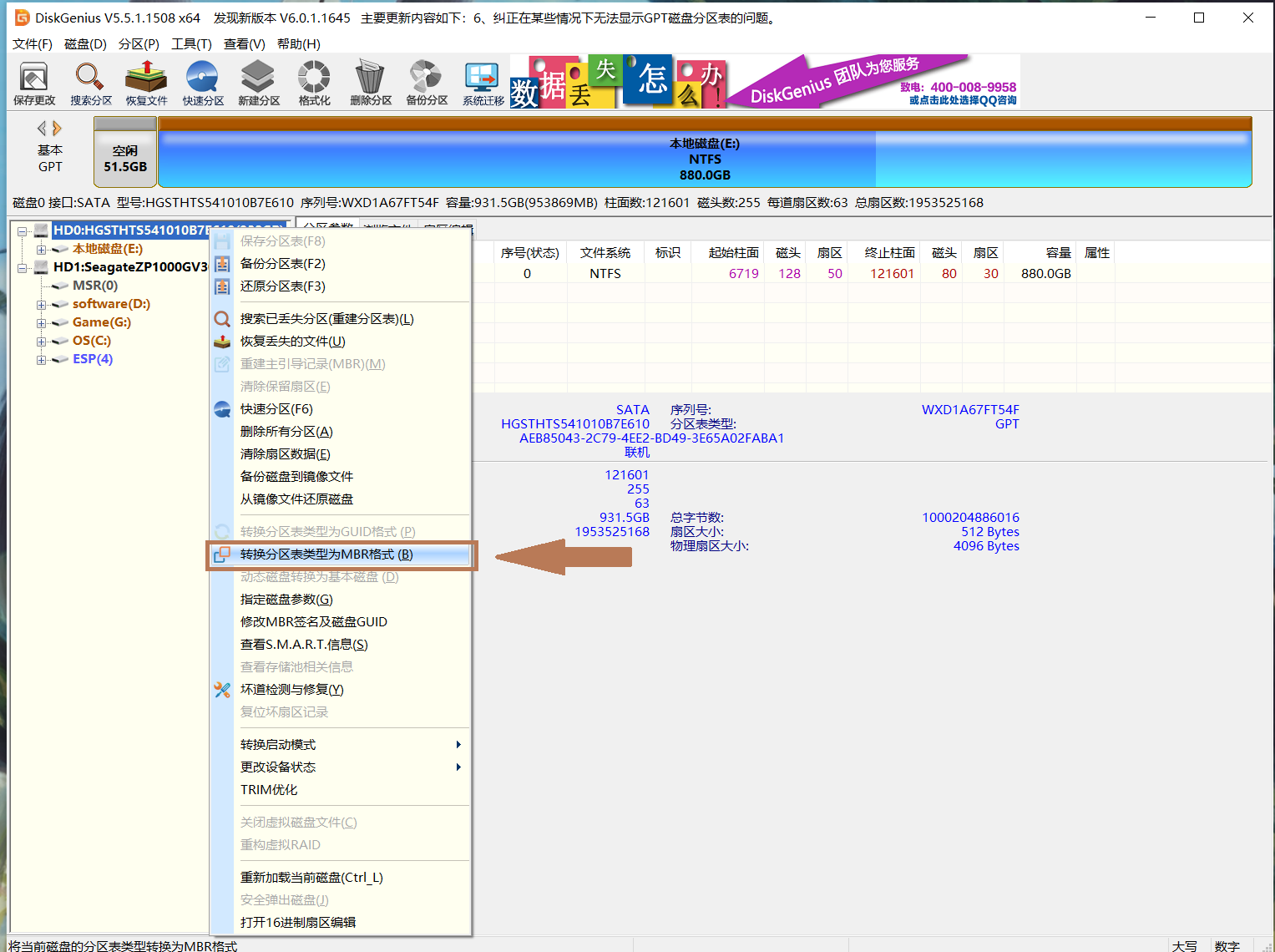This screenshot has height=952, width=1275.
Task: Choose 删除所有分区 from context menu
Action: point(340,432)
